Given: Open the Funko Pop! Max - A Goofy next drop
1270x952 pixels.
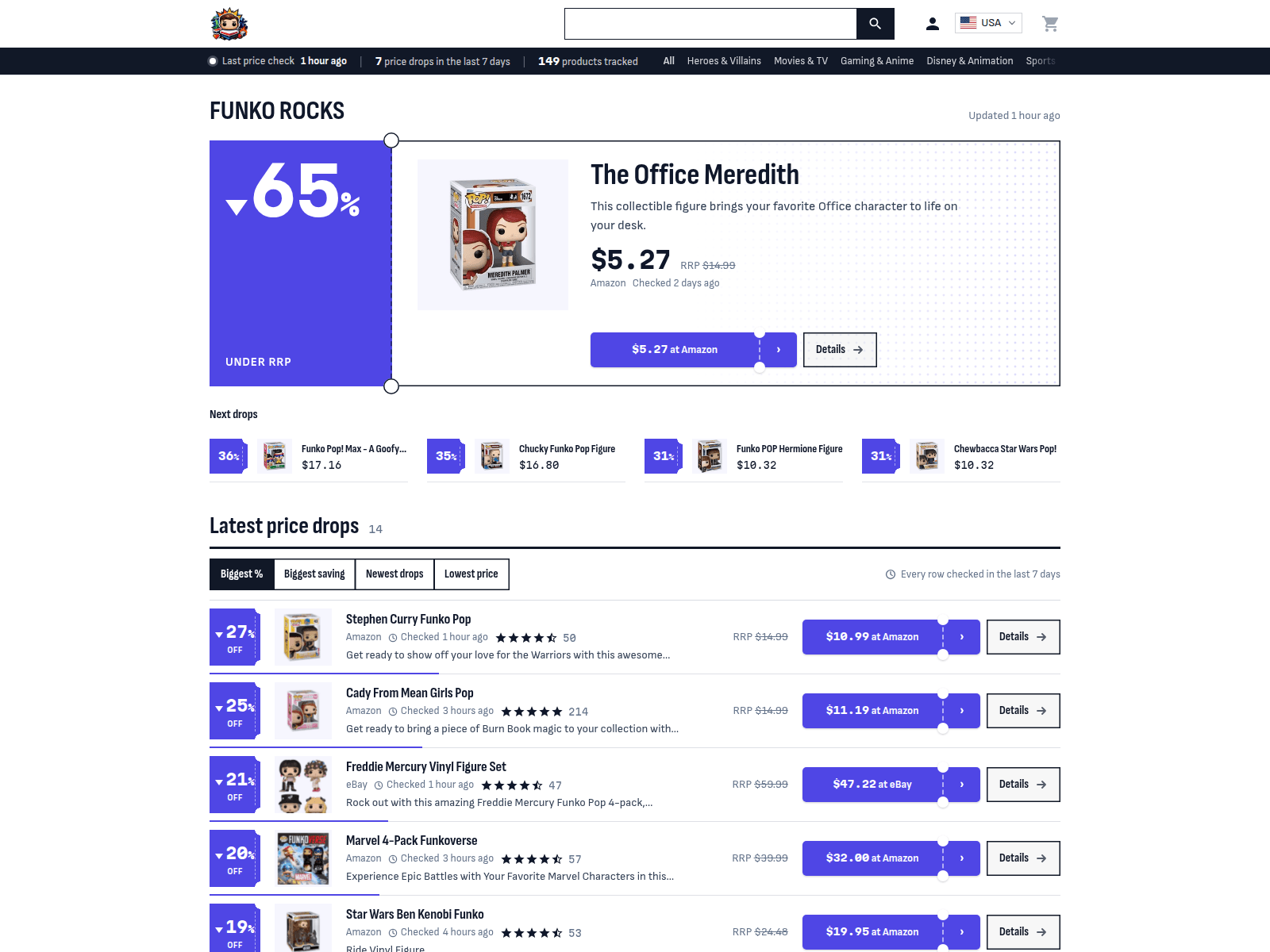Looking at the screenshot, I should click(x=309, y=457).
